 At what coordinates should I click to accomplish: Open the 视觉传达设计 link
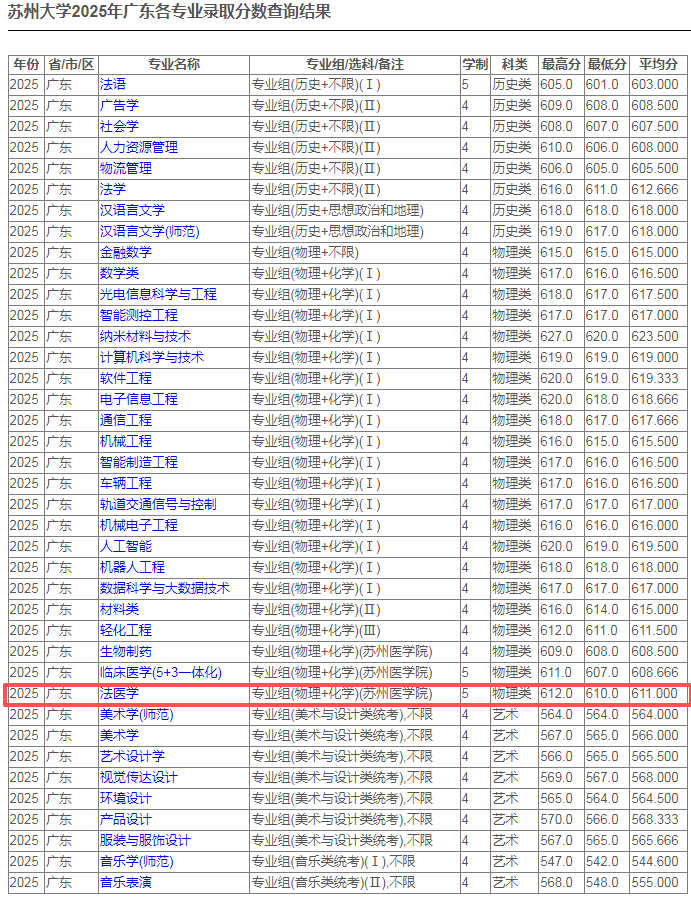click(x=138, y=777)
